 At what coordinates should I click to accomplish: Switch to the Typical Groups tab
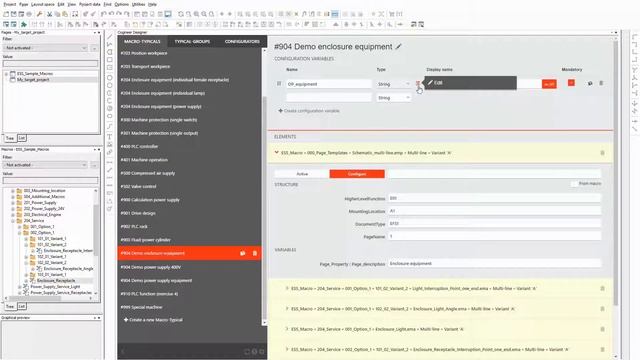coord(192,41)
